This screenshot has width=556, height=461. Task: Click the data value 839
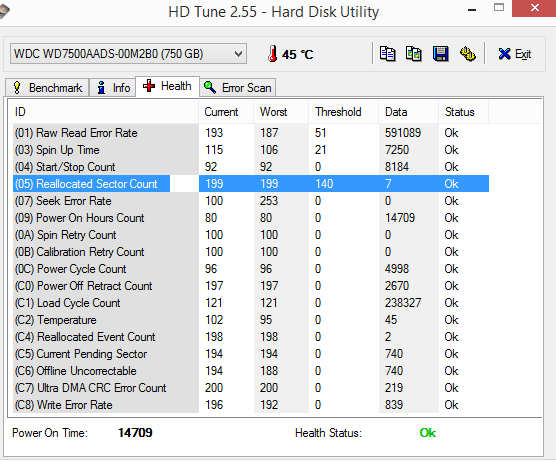(x=394, y=405)
